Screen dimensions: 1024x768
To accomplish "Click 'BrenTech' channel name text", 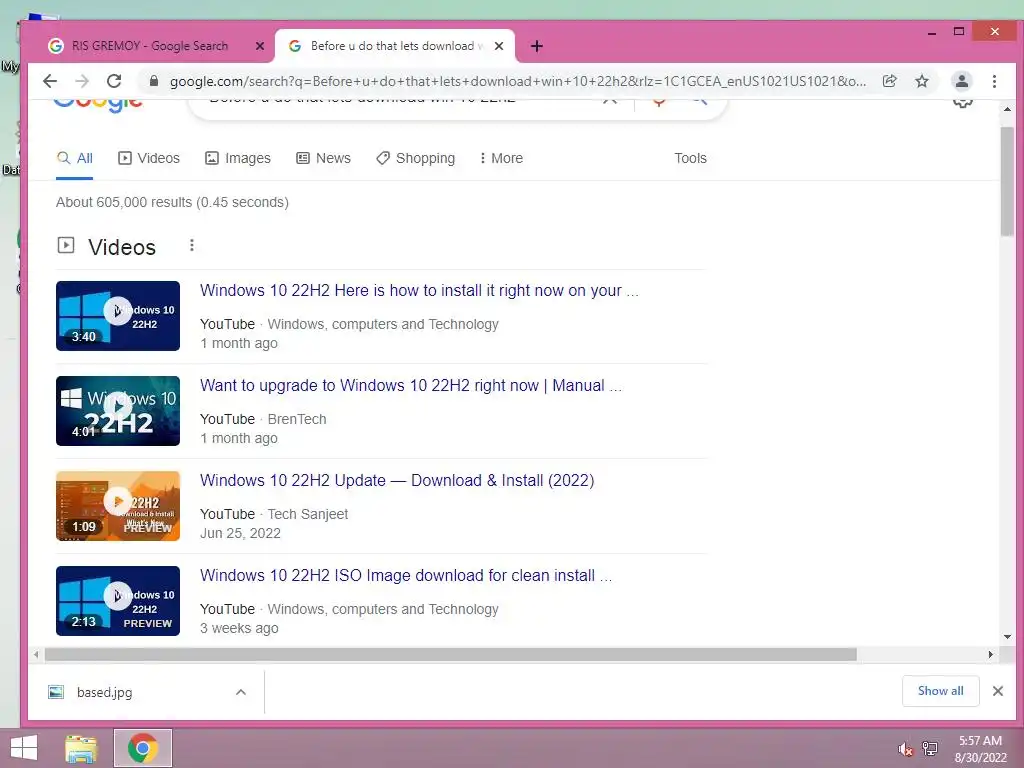I will 297,419.
